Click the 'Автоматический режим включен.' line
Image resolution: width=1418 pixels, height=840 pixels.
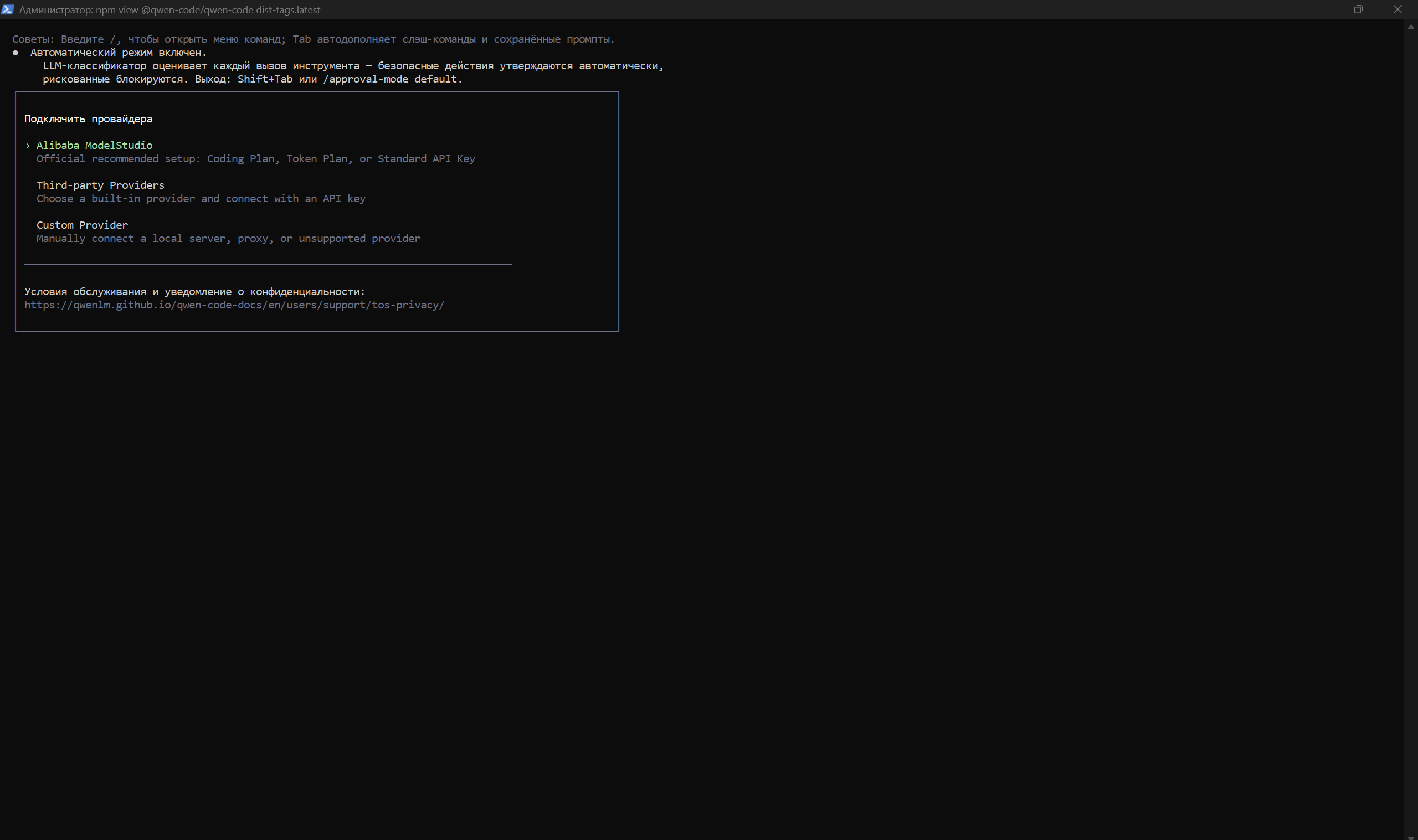coord(119,53)
